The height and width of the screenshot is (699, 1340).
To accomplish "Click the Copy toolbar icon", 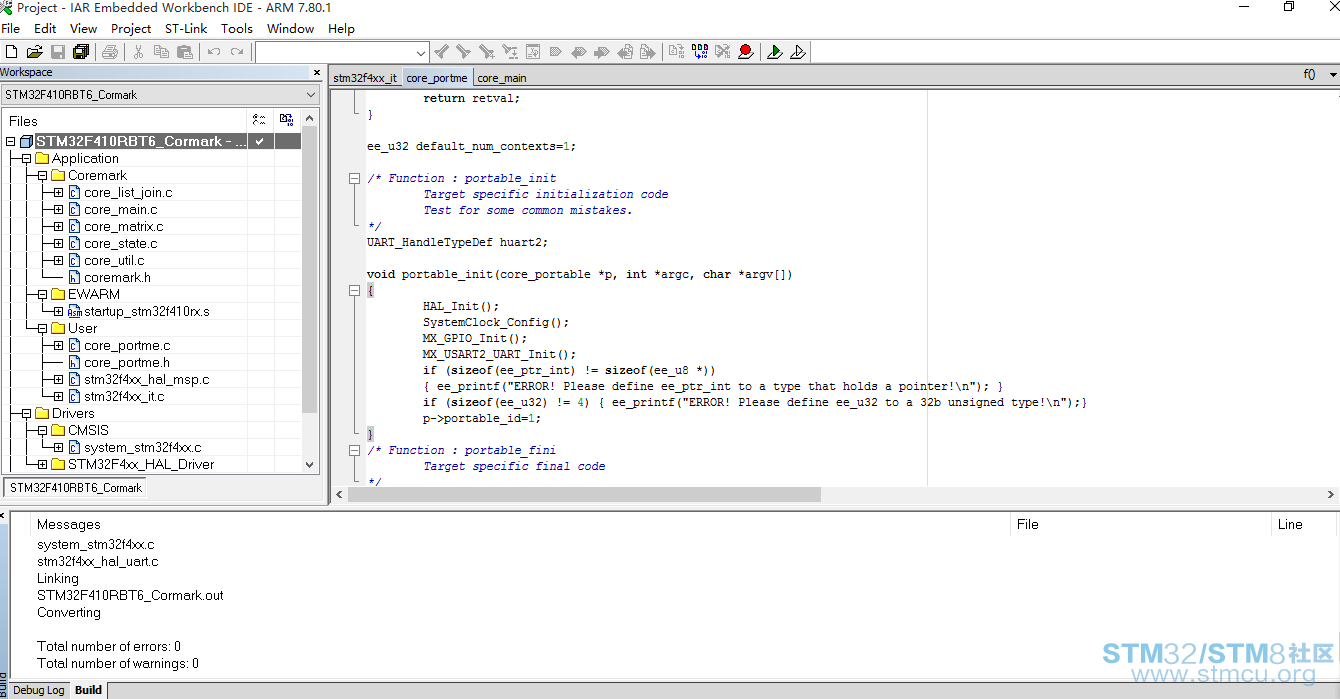I will coord(161,52).
